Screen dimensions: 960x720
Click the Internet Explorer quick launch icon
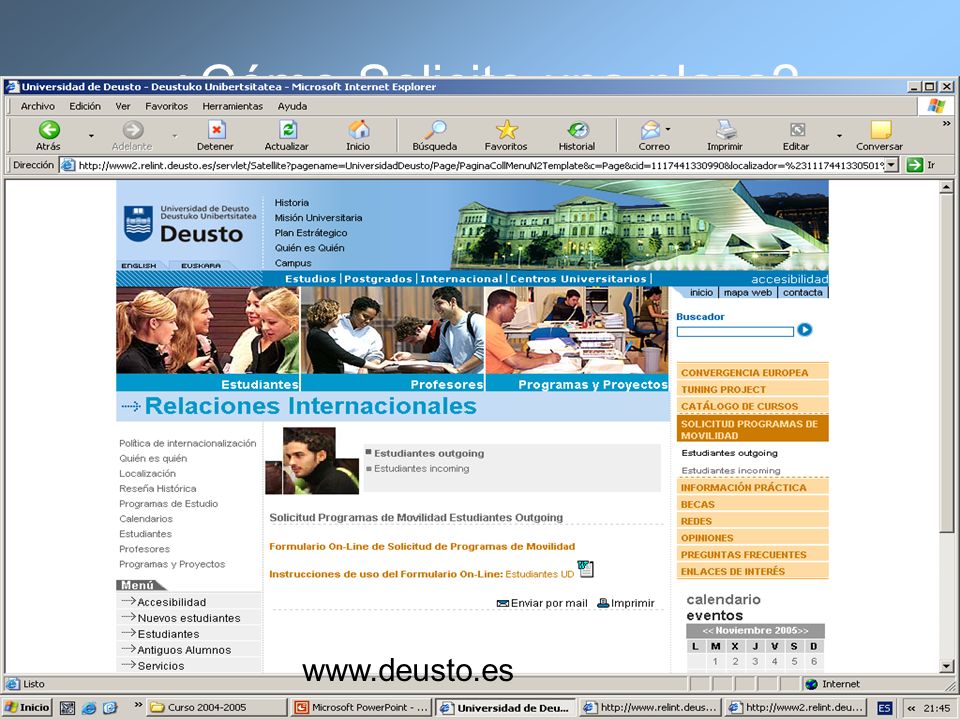(89, 708)
